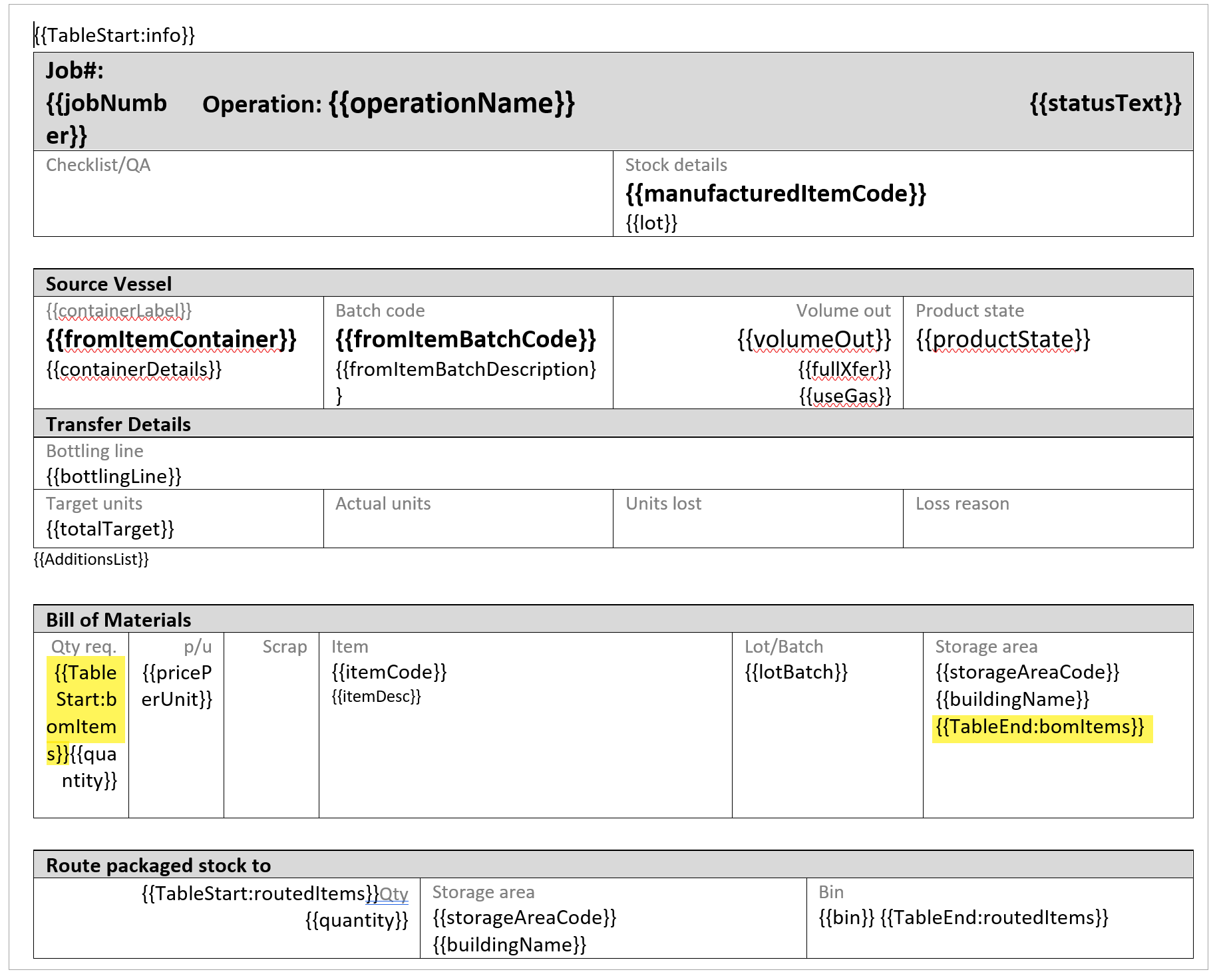Select highlighted {{TableEnd:bomItems}} field
This screenshot has width=1219, height=980.
1040,727
